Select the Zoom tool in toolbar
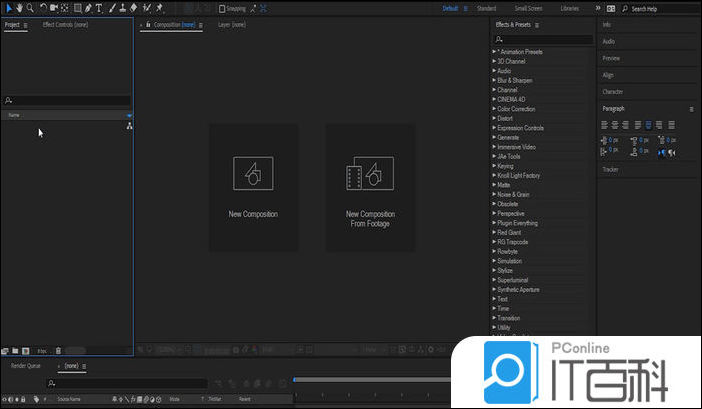Image resolution: width=702 pixels, height=409 pixels. coord(30,8)
